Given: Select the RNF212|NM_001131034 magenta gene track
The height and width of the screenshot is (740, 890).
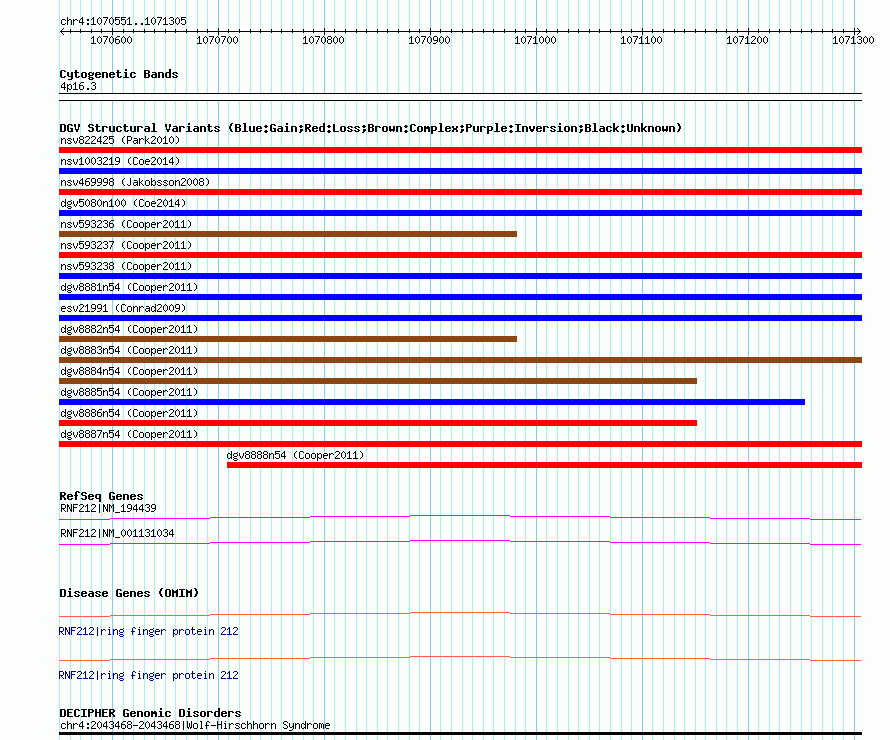Looking at the screenshot, I should 460,543.
